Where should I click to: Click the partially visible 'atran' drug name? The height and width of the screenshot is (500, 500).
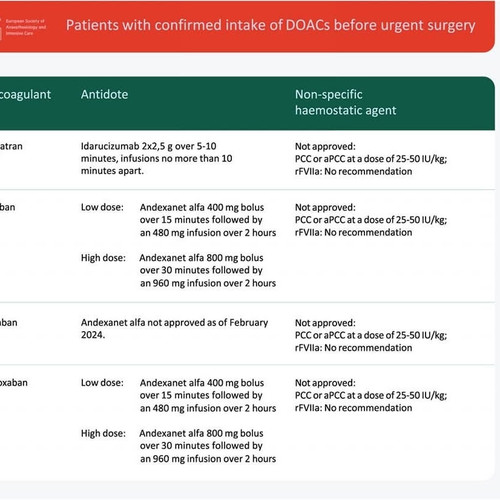[11, 146]
